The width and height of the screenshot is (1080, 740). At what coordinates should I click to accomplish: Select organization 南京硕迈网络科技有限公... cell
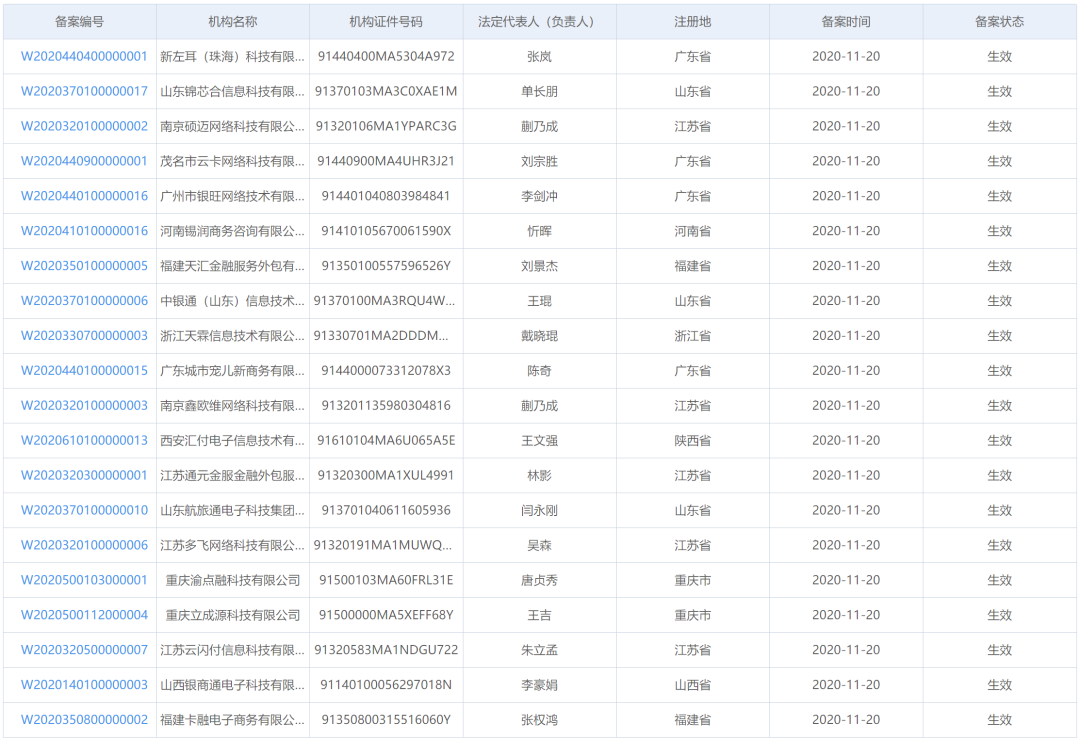click(x=233, y=126)
